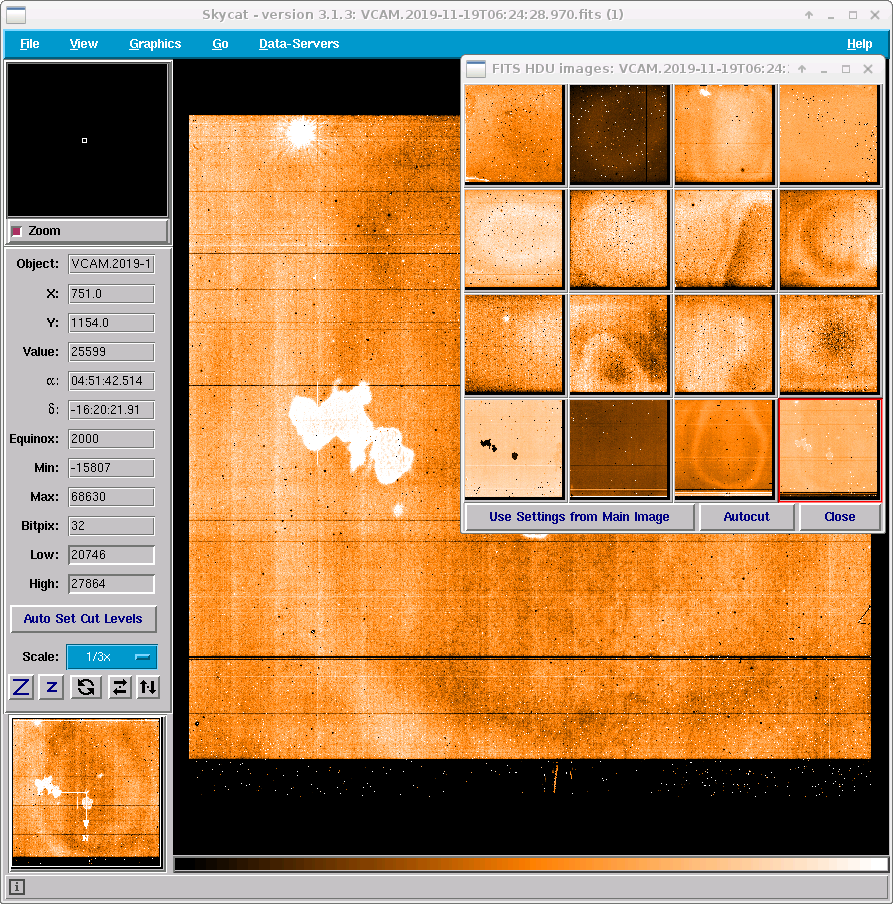Viewport: 893px width, 904px height.
Task: Click the colormap gradient bar below image
Action: point(531,864)
